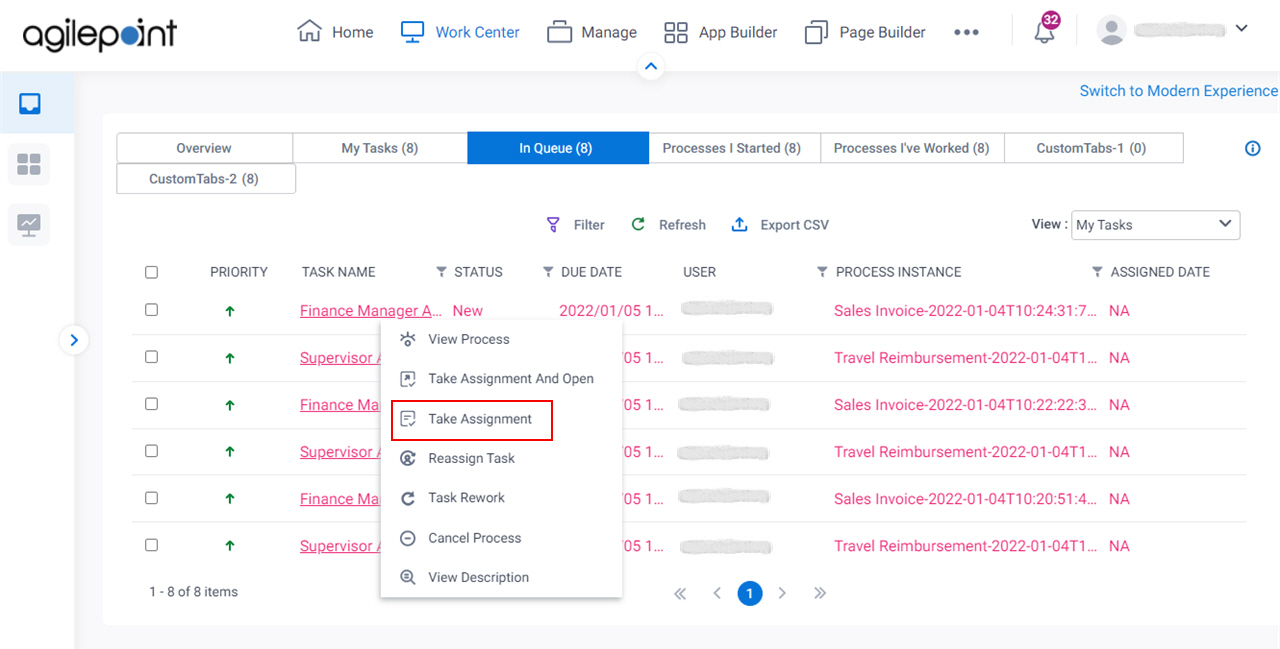Expand the user profile dropdown arrow
Screen dimensions: 1280x649
click(1241, 28)
